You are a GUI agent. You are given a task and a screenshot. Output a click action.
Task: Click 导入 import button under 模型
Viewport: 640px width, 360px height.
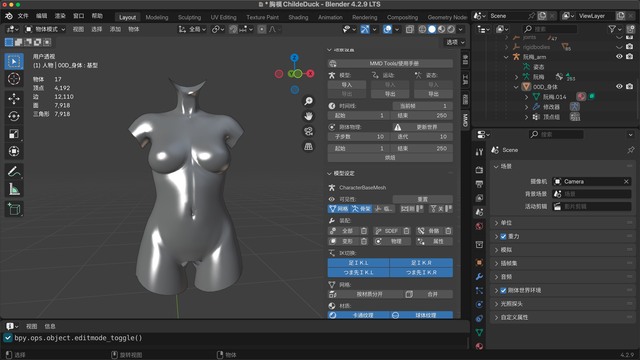(347, 85)
